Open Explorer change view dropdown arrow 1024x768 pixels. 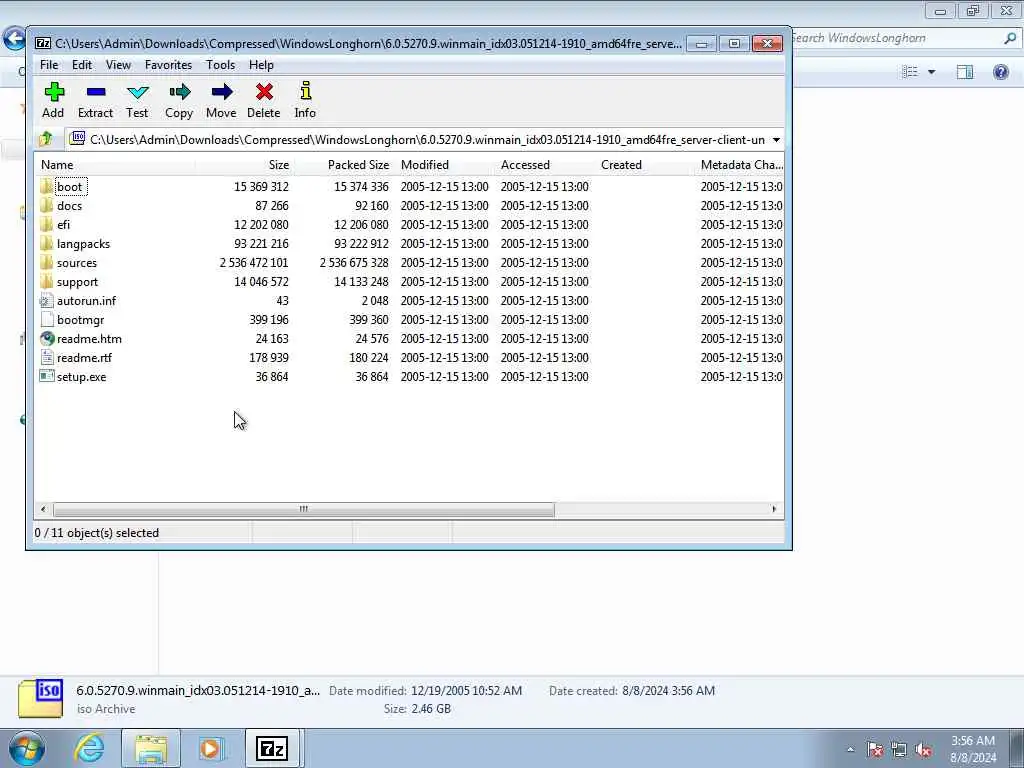pyautogui.click(x=931, y=72)
